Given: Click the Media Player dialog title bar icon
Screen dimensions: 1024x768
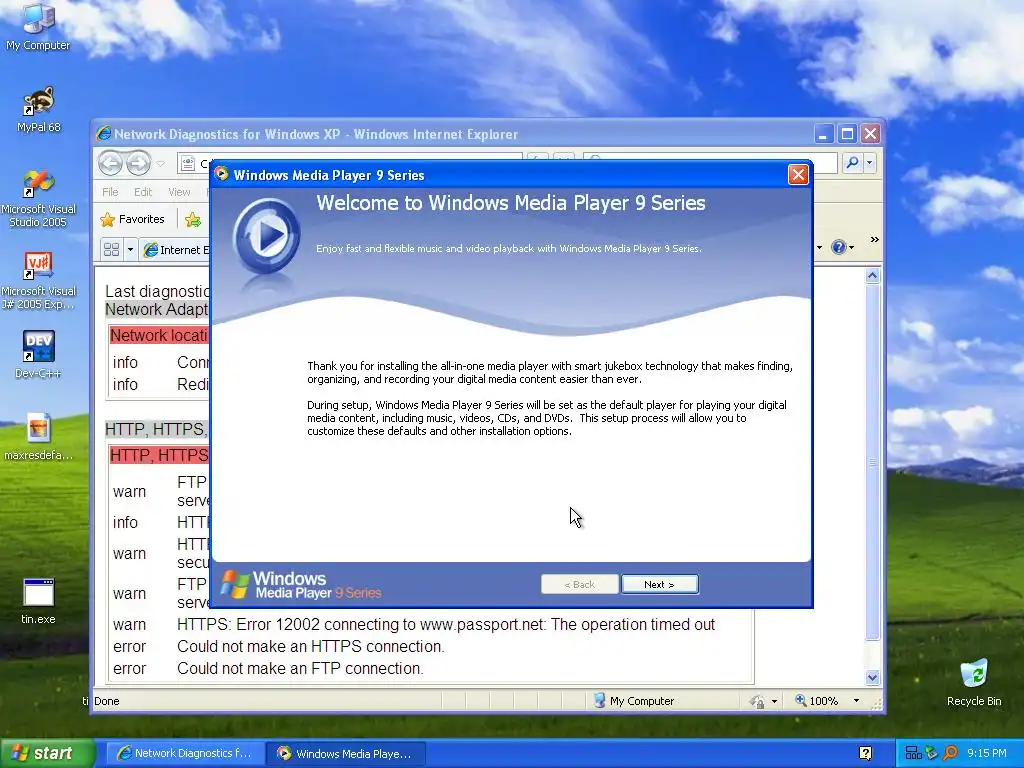Looking at the screenshot, I should point(221,174).
